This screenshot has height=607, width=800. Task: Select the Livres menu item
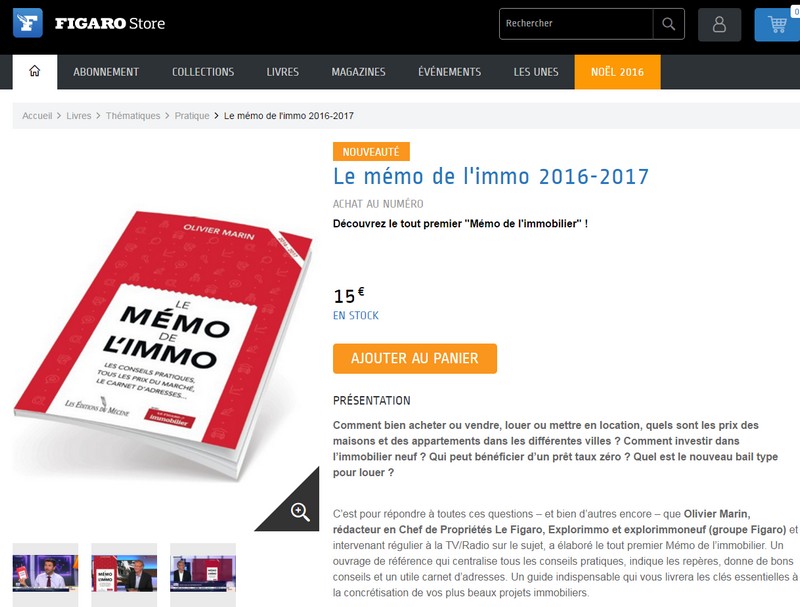(283, 72)
